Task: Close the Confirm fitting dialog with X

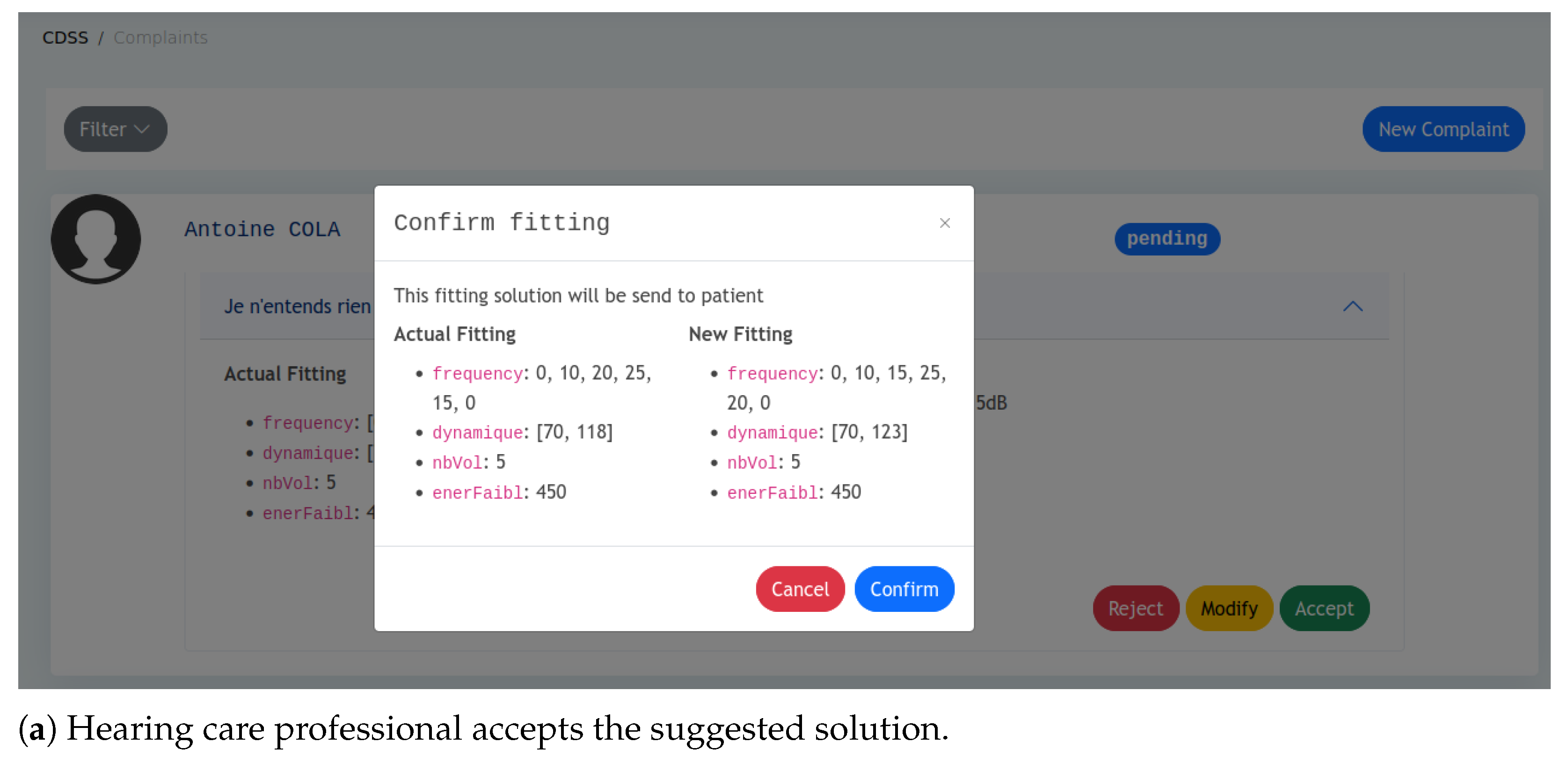Action: [x=944, y=223]
